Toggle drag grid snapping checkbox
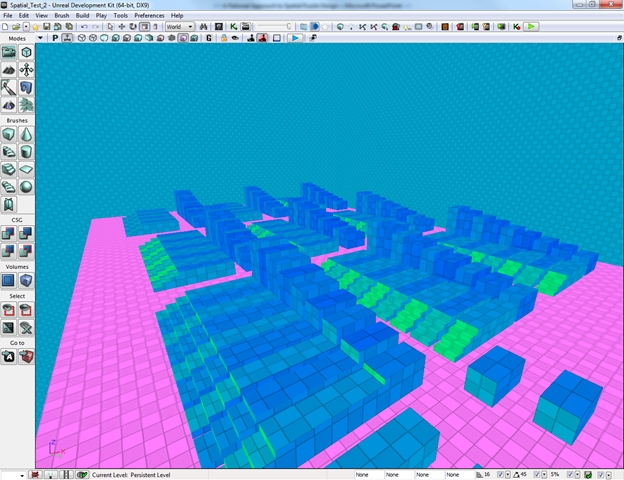 501,474
